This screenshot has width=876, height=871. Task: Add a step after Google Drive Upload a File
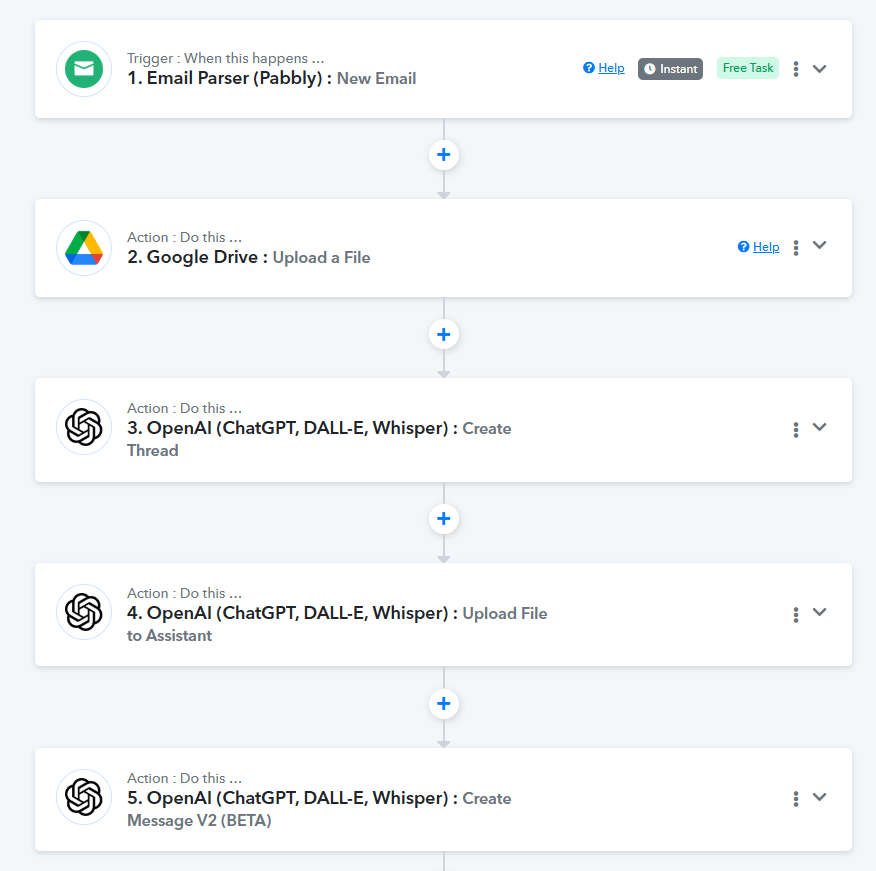[444, 334]
